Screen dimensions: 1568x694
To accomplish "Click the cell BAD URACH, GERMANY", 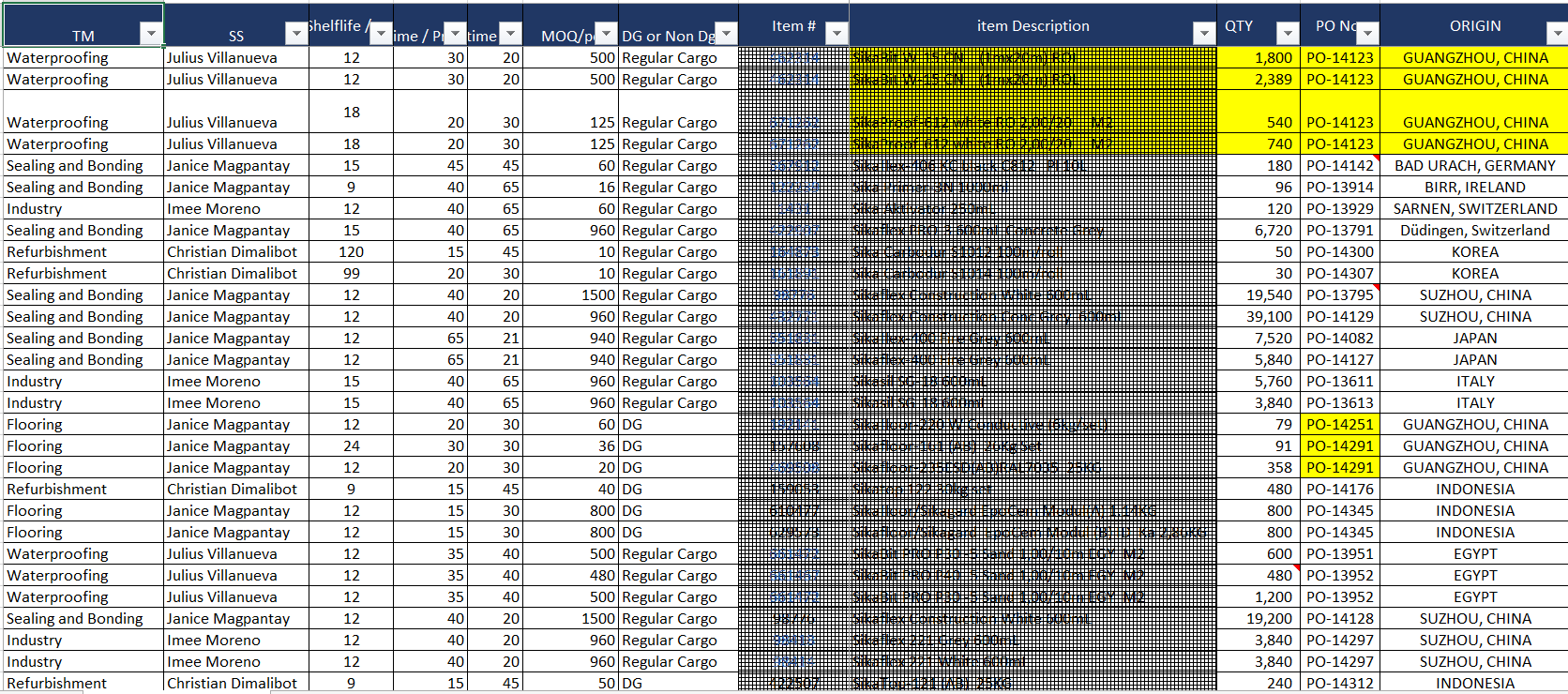I will [1474, 166].
